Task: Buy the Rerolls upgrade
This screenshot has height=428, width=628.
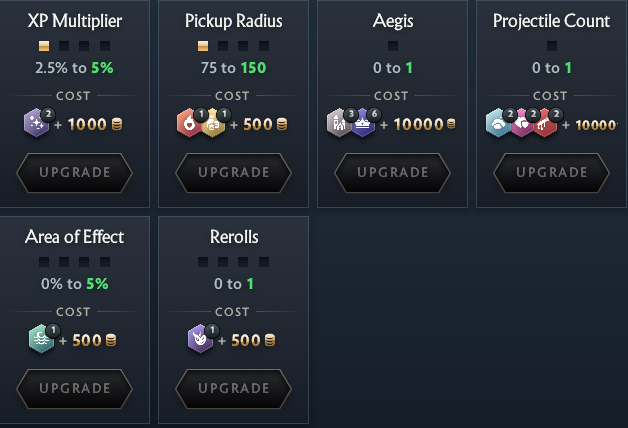Action: point(234,388)
